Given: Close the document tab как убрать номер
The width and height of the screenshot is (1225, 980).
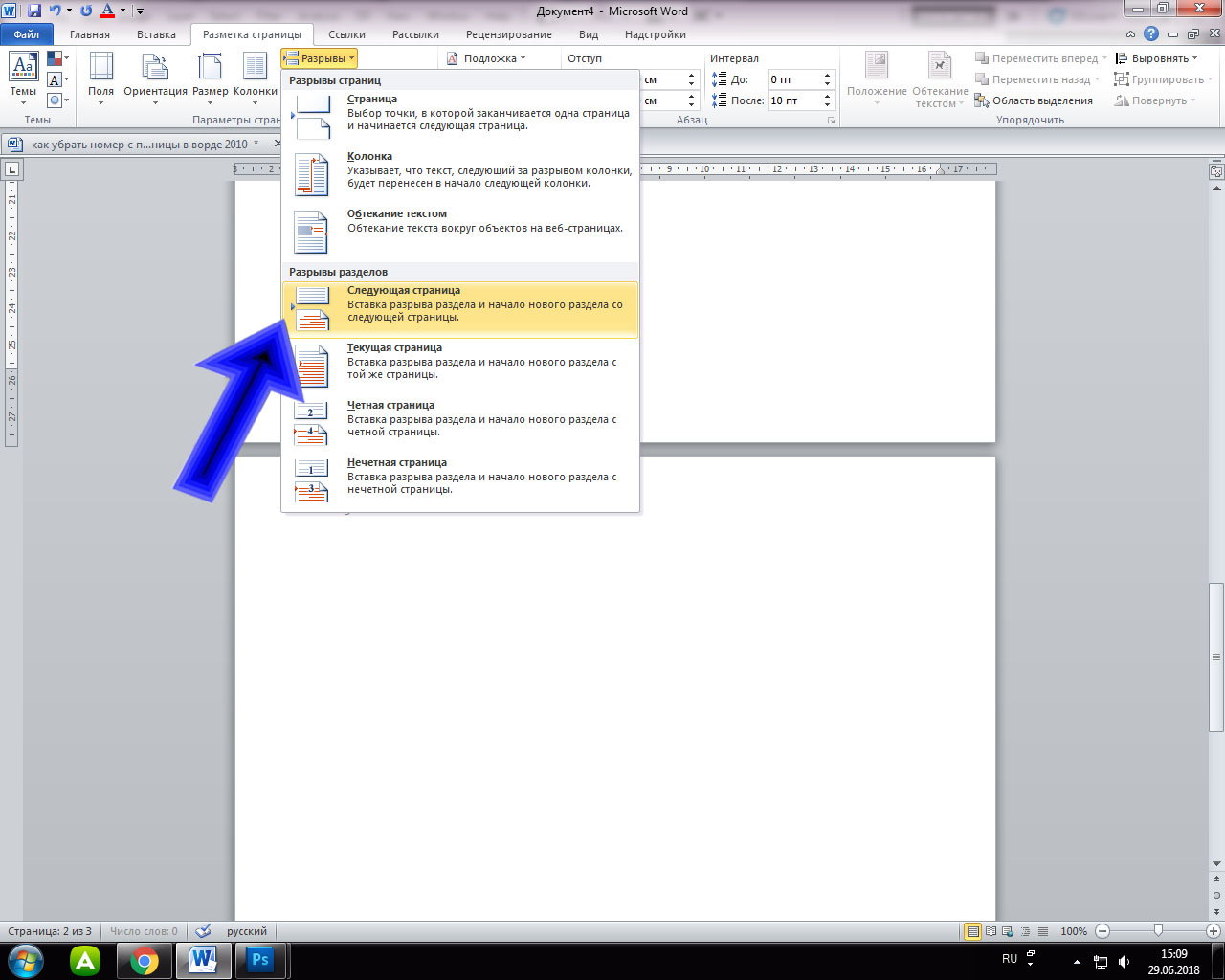Looking at the screenshot, I should tap(278, 145).
